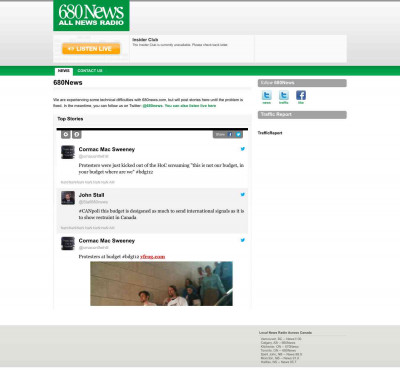Open the @680news Twitter link
This screenshot has width=400, height=372.
pos(153,106)
